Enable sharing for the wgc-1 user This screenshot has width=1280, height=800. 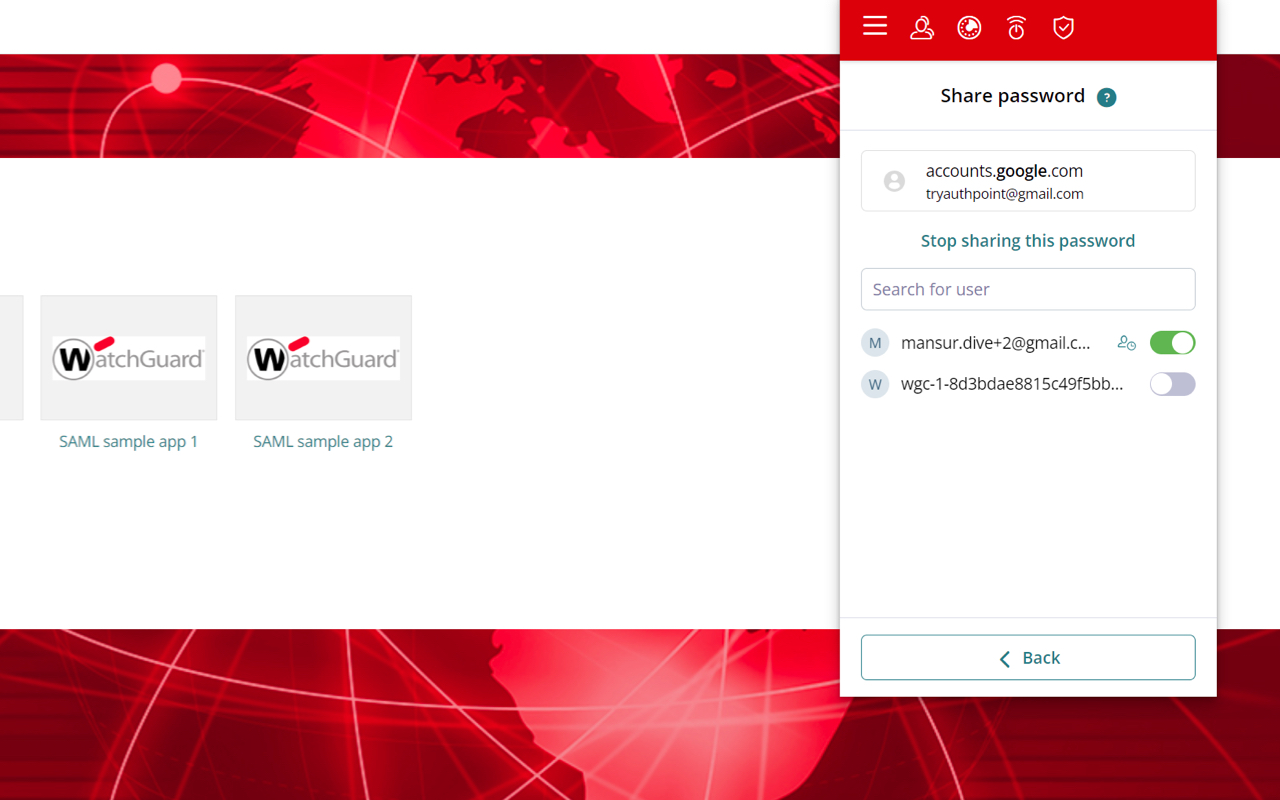pyautogui.click(x=1171, y=384)
